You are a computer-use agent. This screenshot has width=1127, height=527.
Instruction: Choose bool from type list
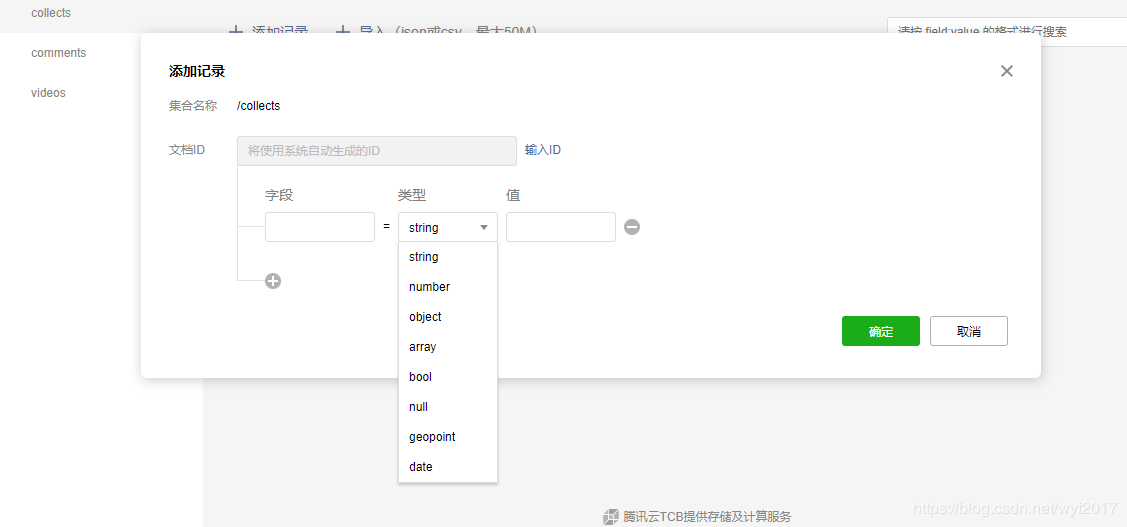point(448,377)
